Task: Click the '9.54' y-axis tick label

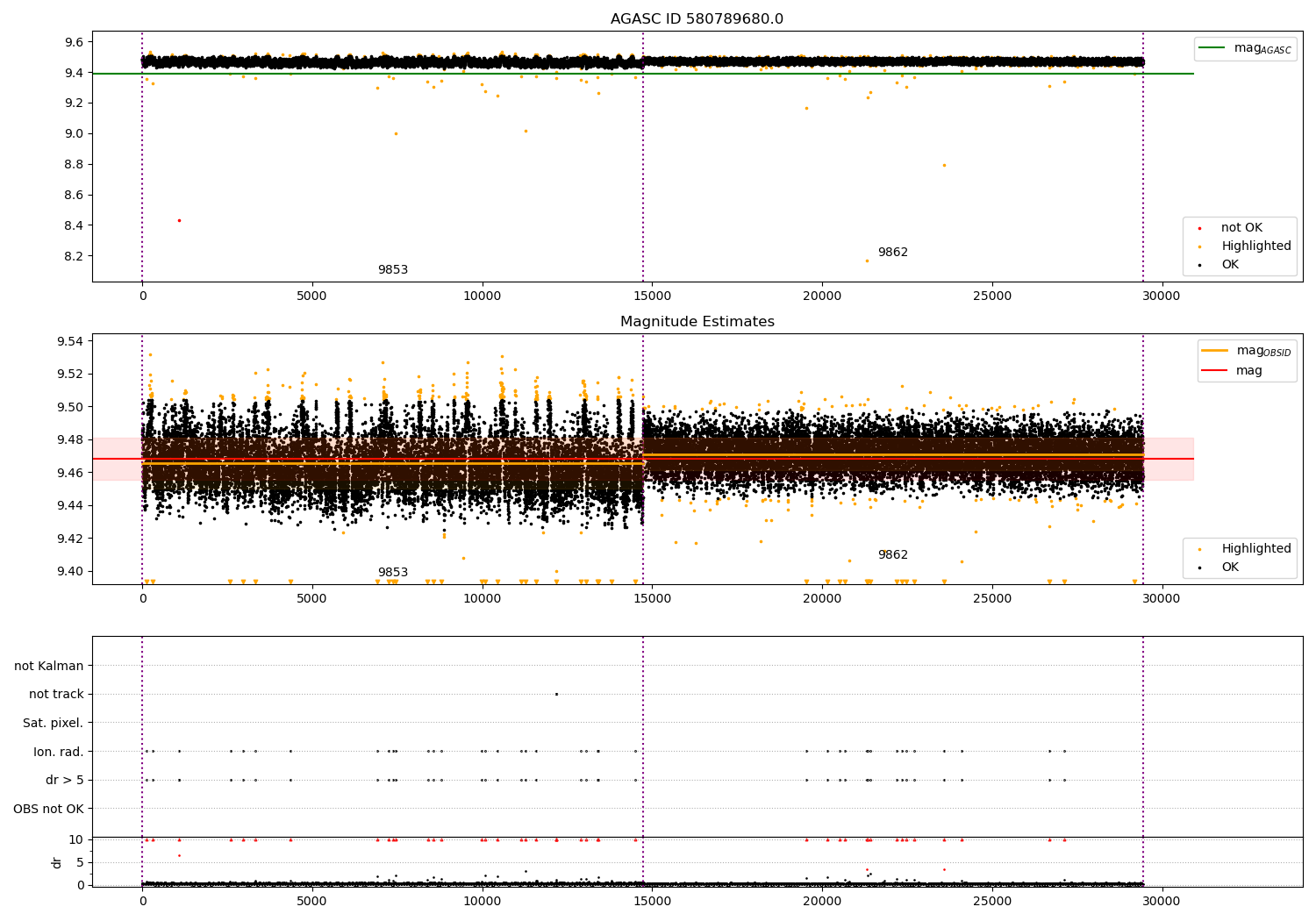Action: [x=70, y=341]
